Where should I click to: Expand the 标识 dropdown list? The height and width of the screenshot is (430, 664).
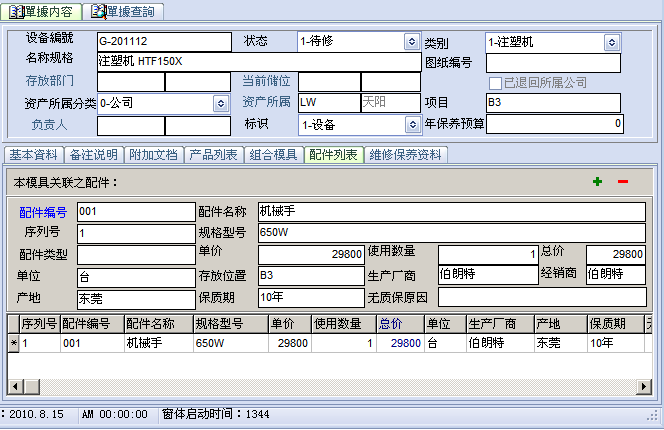[411, 125]
